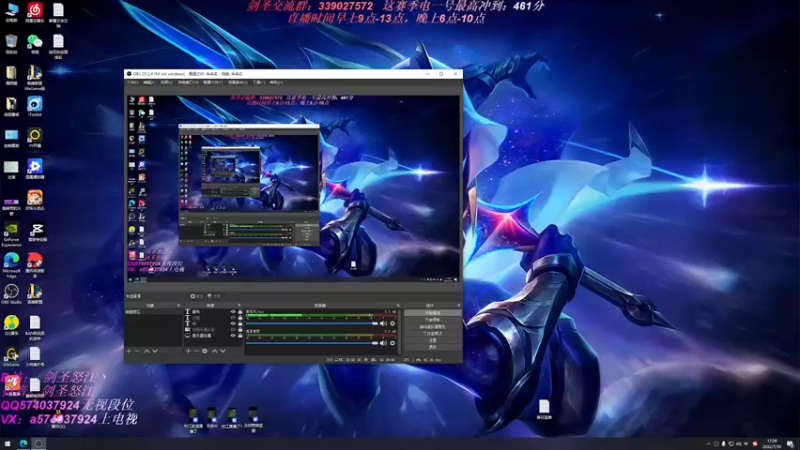Click the remove scene minus icon in OBS
This screenshot has height=450, width=800.
click(137, 351)
